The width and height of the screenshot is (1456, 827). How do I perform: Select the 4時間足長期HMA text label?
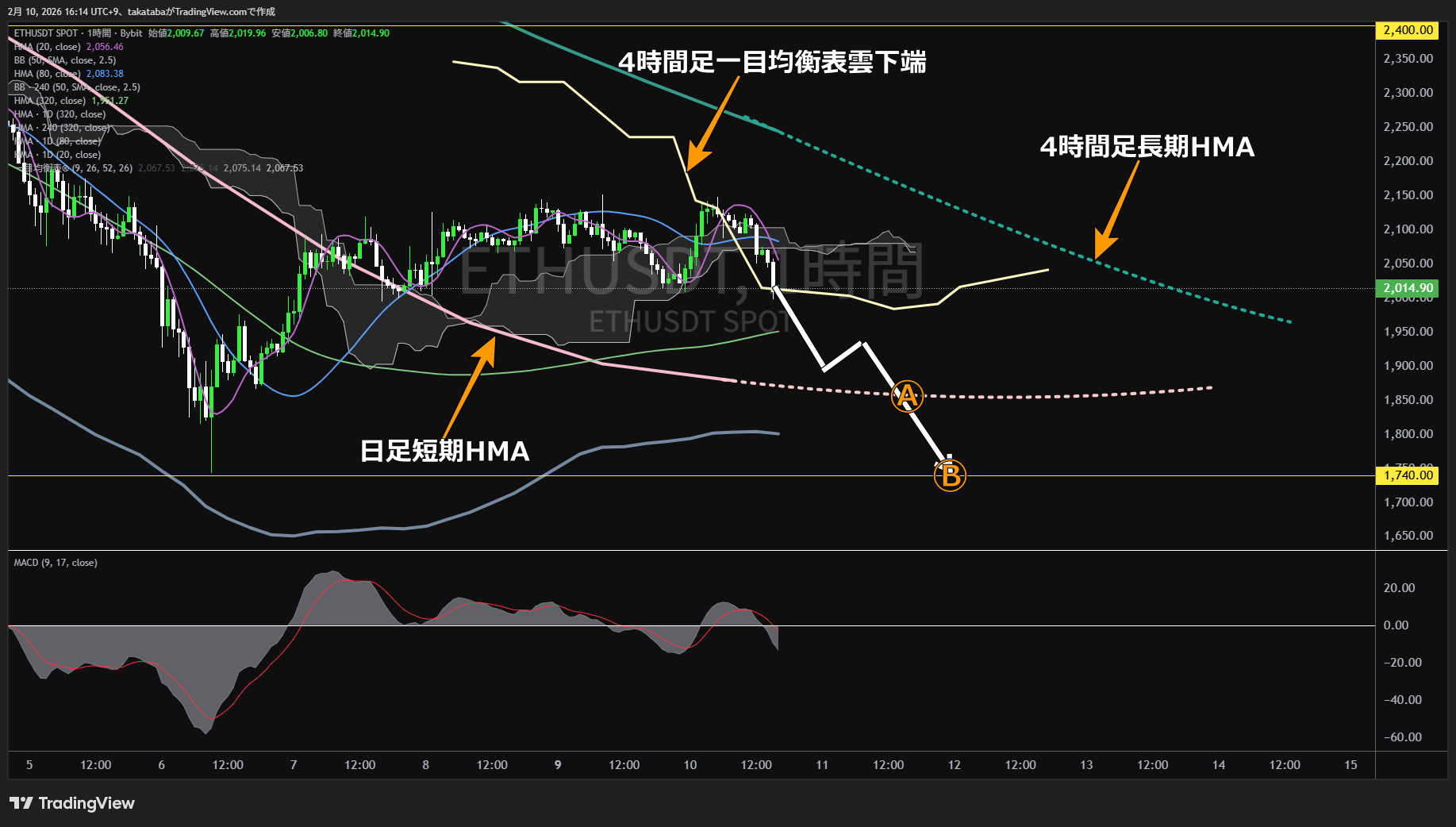[1147, 147]
